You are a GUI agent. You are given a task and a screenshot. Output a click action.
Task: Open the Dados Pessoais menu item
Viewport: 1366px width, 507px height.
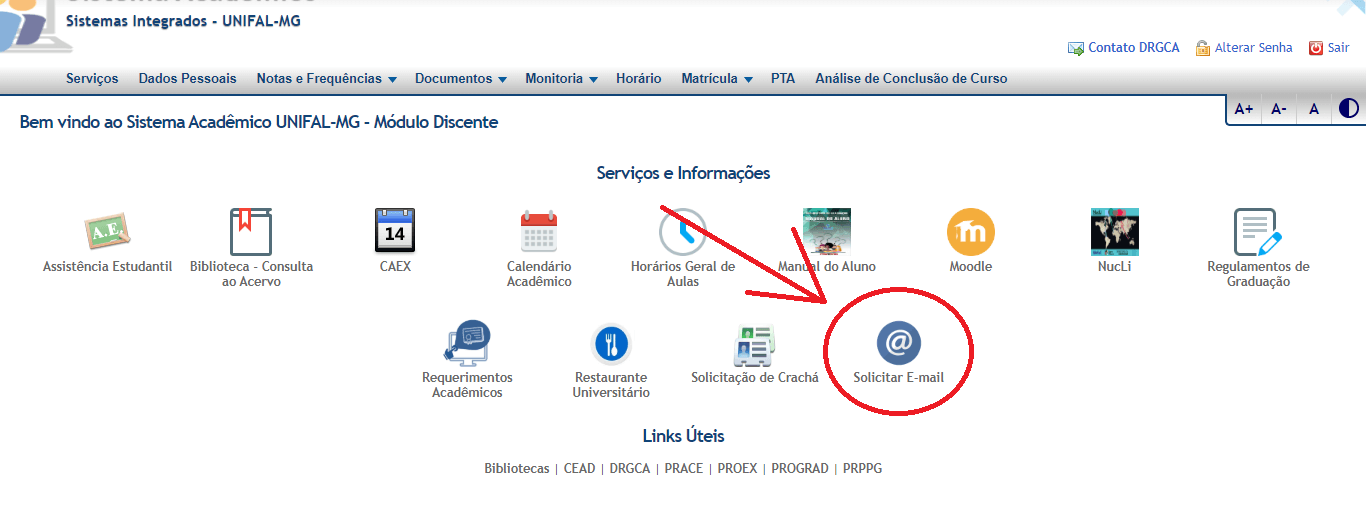point(188,78)
